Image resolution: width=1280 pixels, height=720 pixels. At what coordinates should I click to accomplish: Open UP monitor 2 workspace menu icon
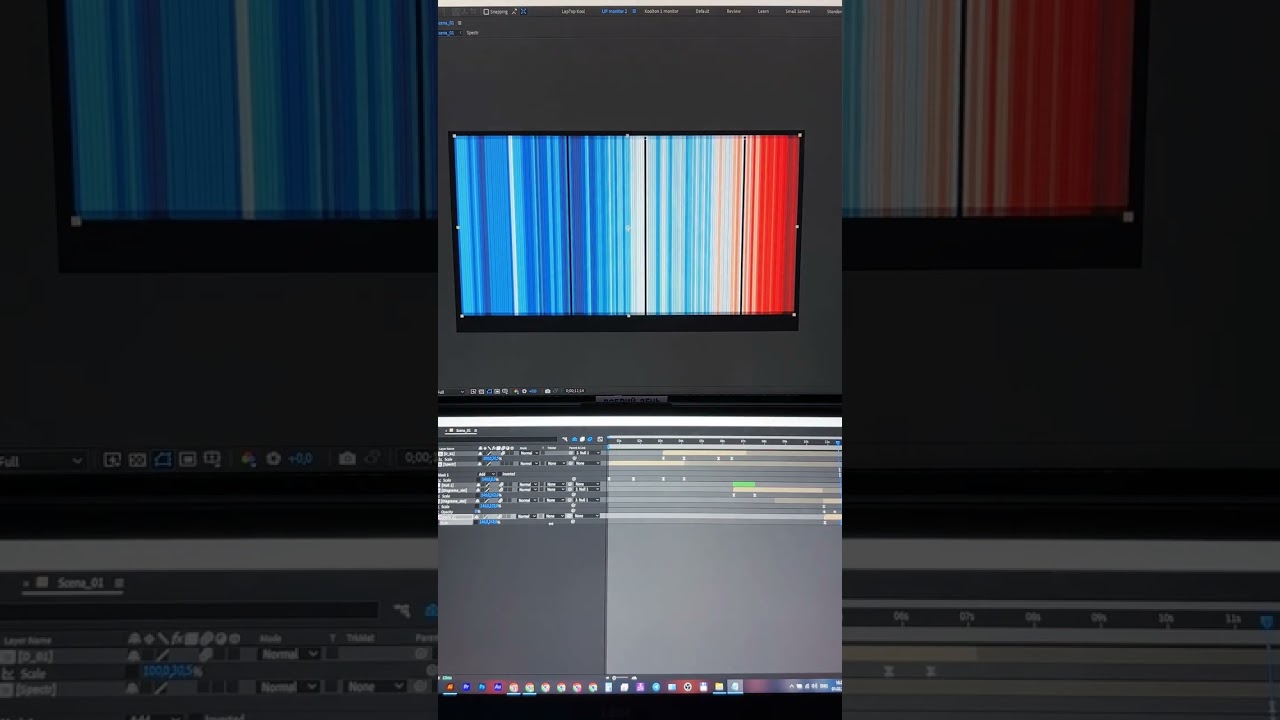tap(634, 11)
